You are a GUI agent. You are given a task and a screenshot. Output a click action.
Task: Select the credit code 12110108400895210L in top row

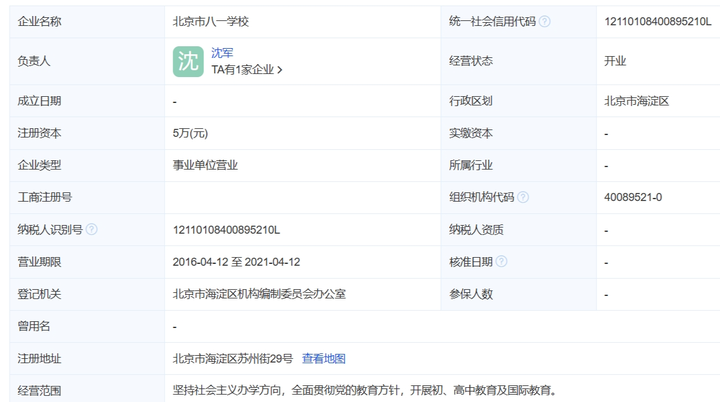(x=658, y=22)
